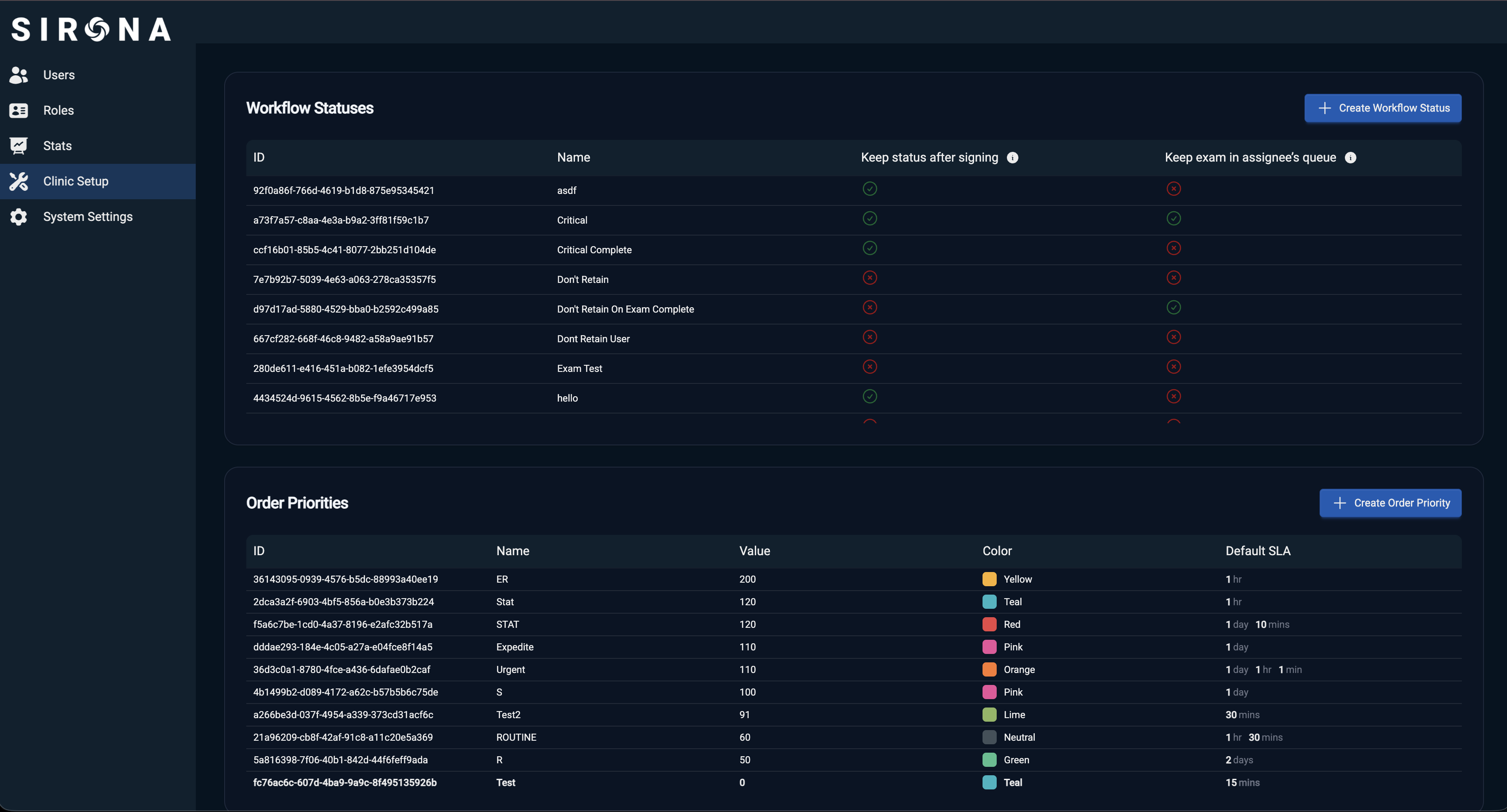Open the Stats menu item
Viewport: 1507px width, 812px height.
98,146
